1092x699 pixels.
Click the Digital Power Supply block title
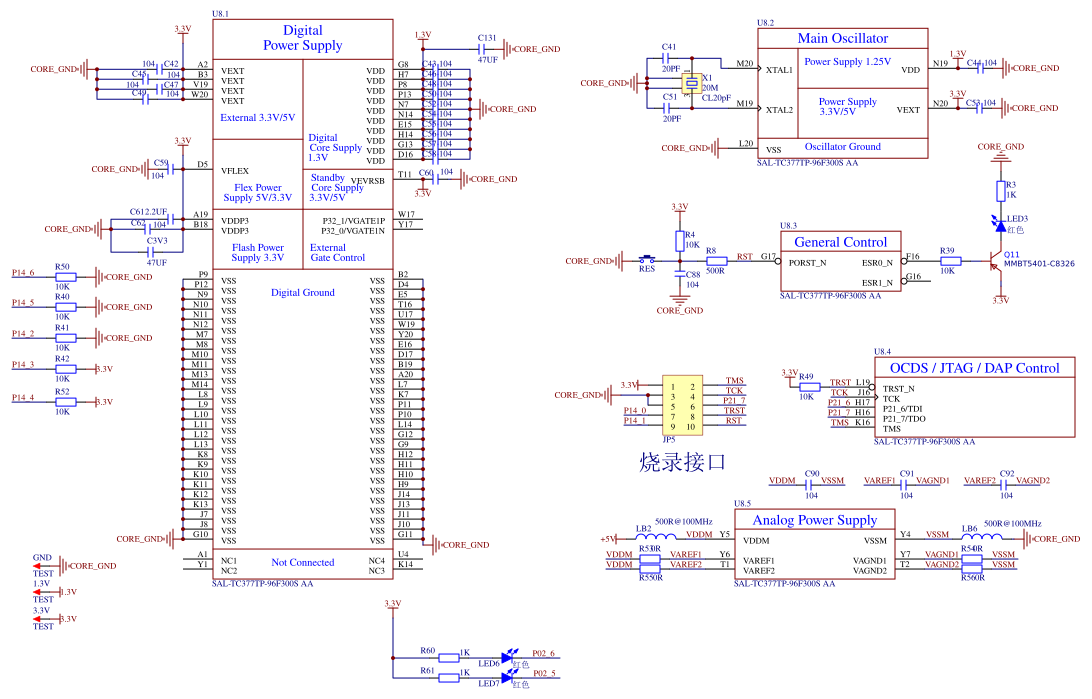[x=302, y=38]
